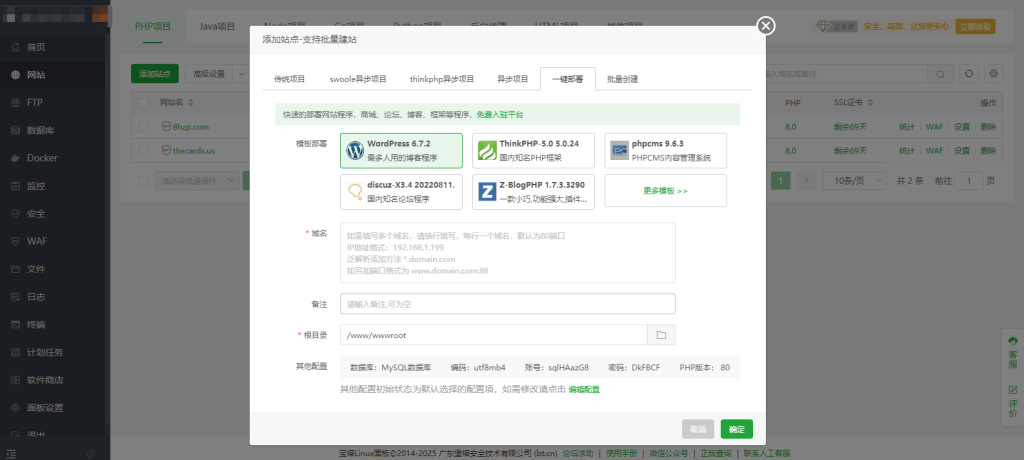Open the 8hzp.com site link

coord(191,127)
